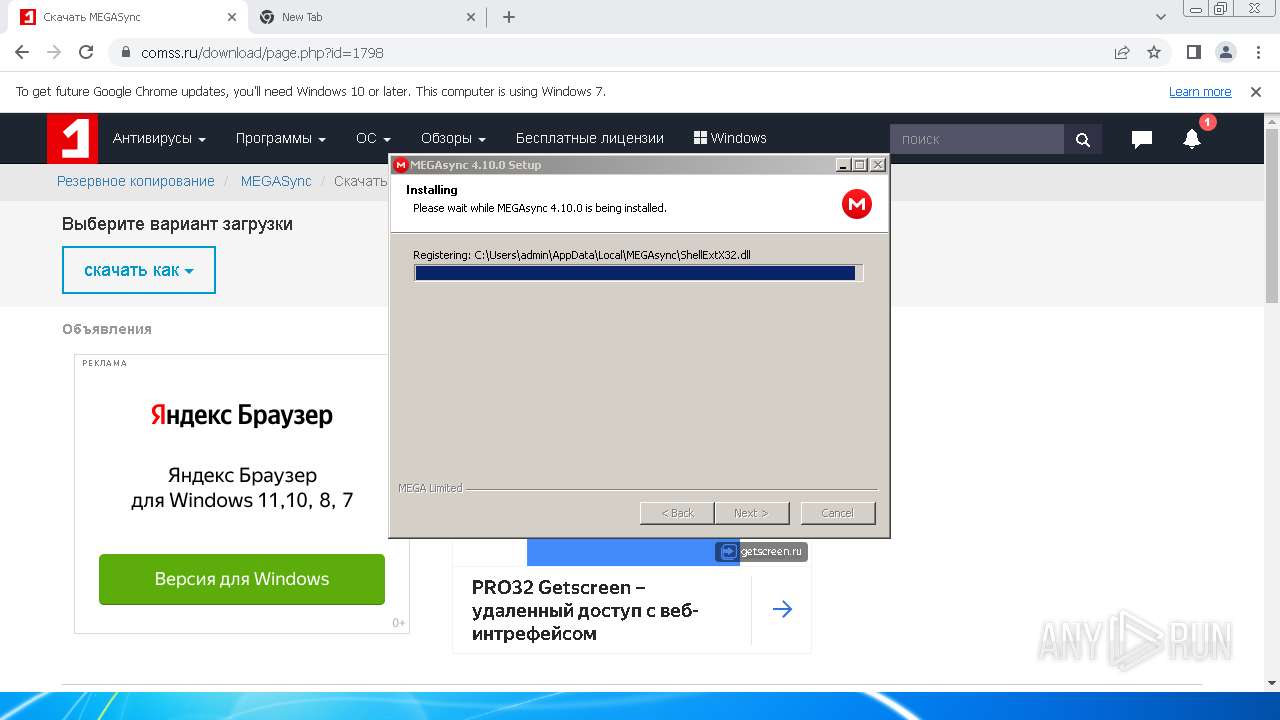Expand the Обзоры menu
Screen dimensions: 1280x720
tap(453, 138)
